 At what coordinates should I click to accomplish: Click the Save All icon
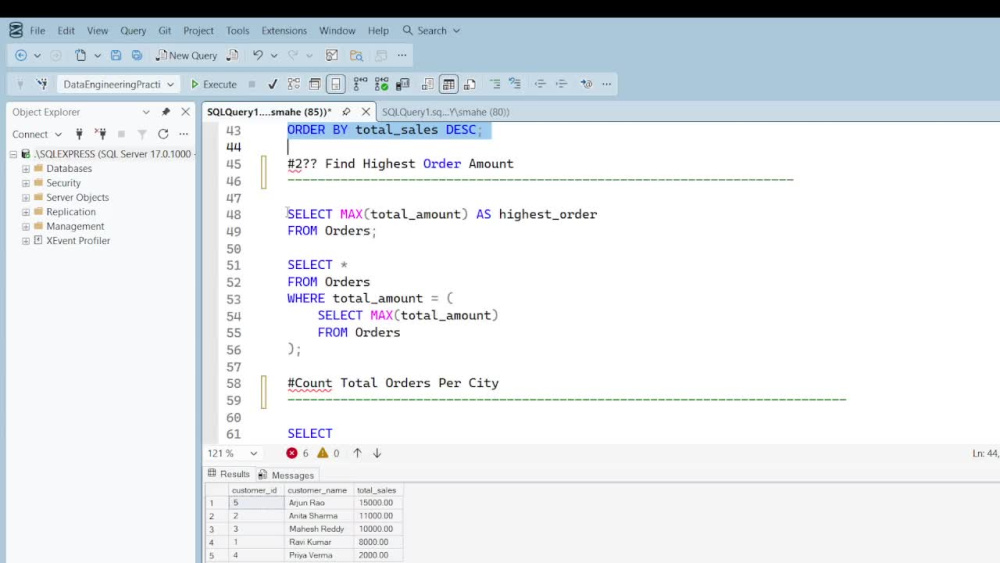click(136, 55)
